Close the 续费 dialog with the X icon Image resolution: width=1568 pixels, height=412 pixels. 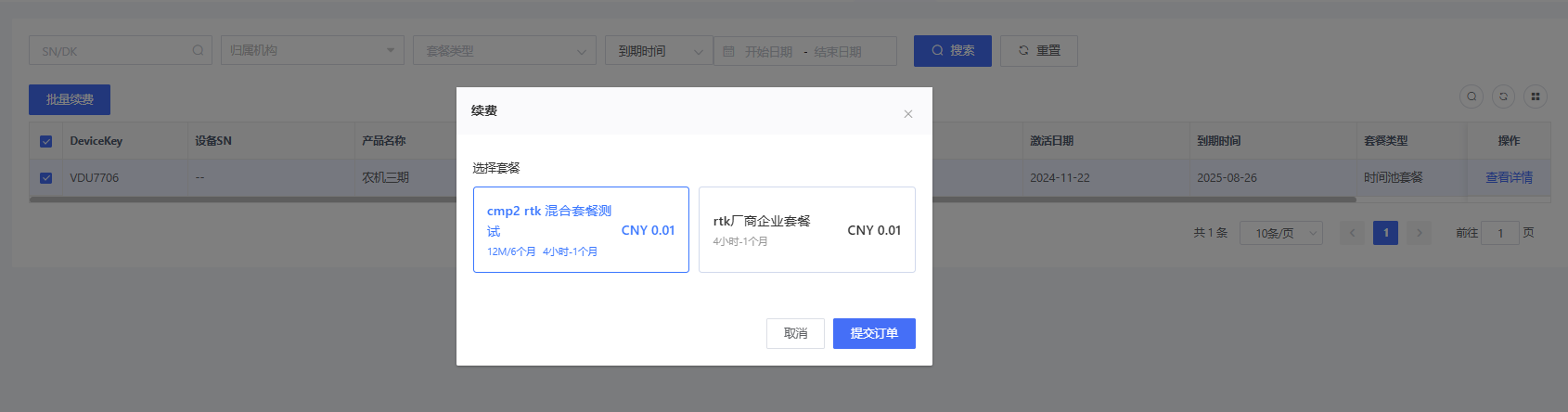pos(907,114)
